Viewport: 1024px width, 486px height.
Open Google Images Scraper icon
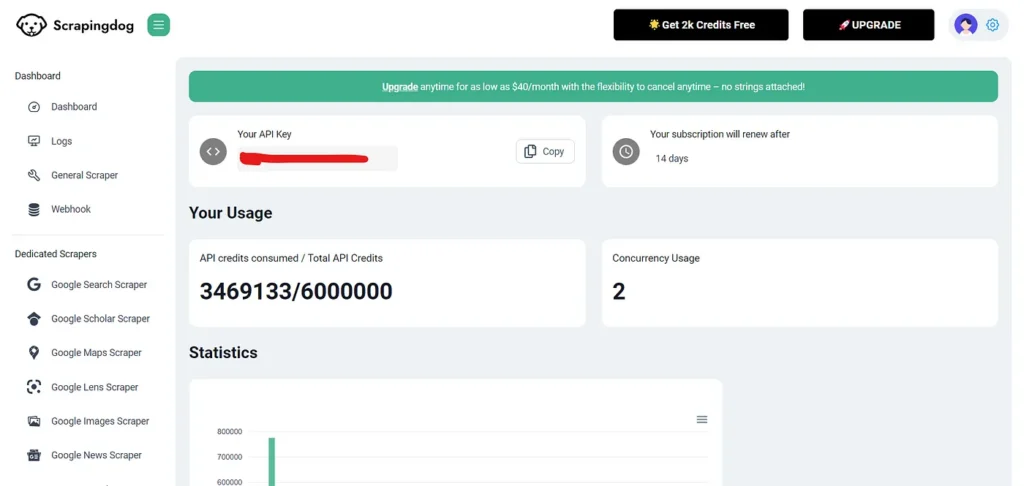[34, 421]
